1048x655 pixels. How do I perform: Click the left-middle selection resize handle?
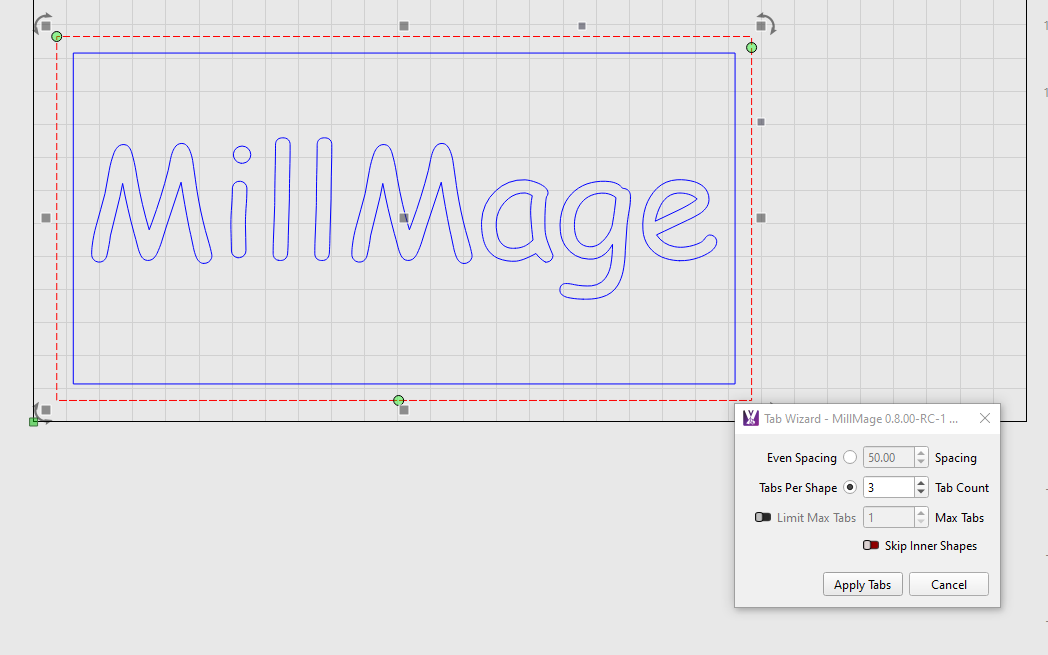pos(46,218)
